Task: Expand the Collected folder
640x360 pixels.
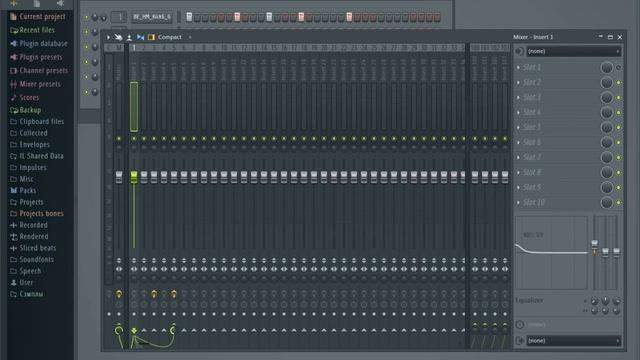Action: tap(29, 133)
